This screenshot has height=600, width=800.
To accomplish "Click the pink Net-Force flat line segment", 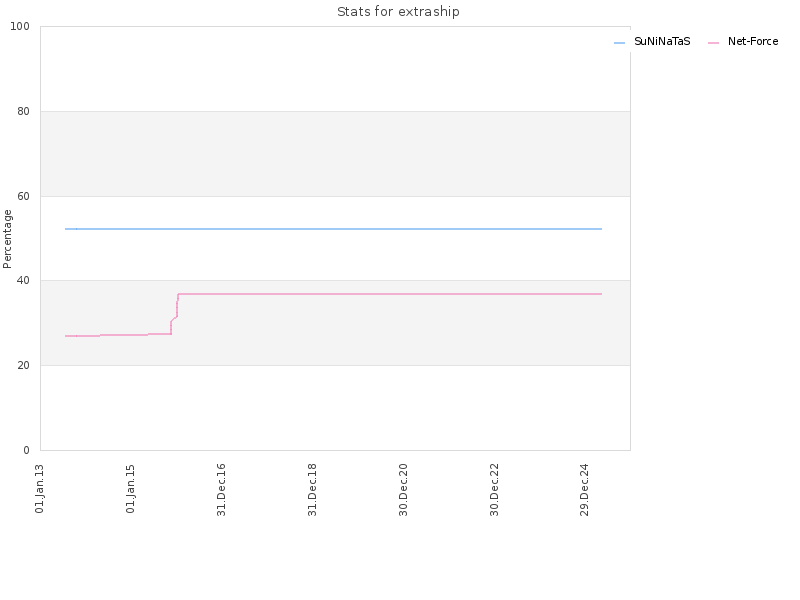I will [x=390, y=294].
